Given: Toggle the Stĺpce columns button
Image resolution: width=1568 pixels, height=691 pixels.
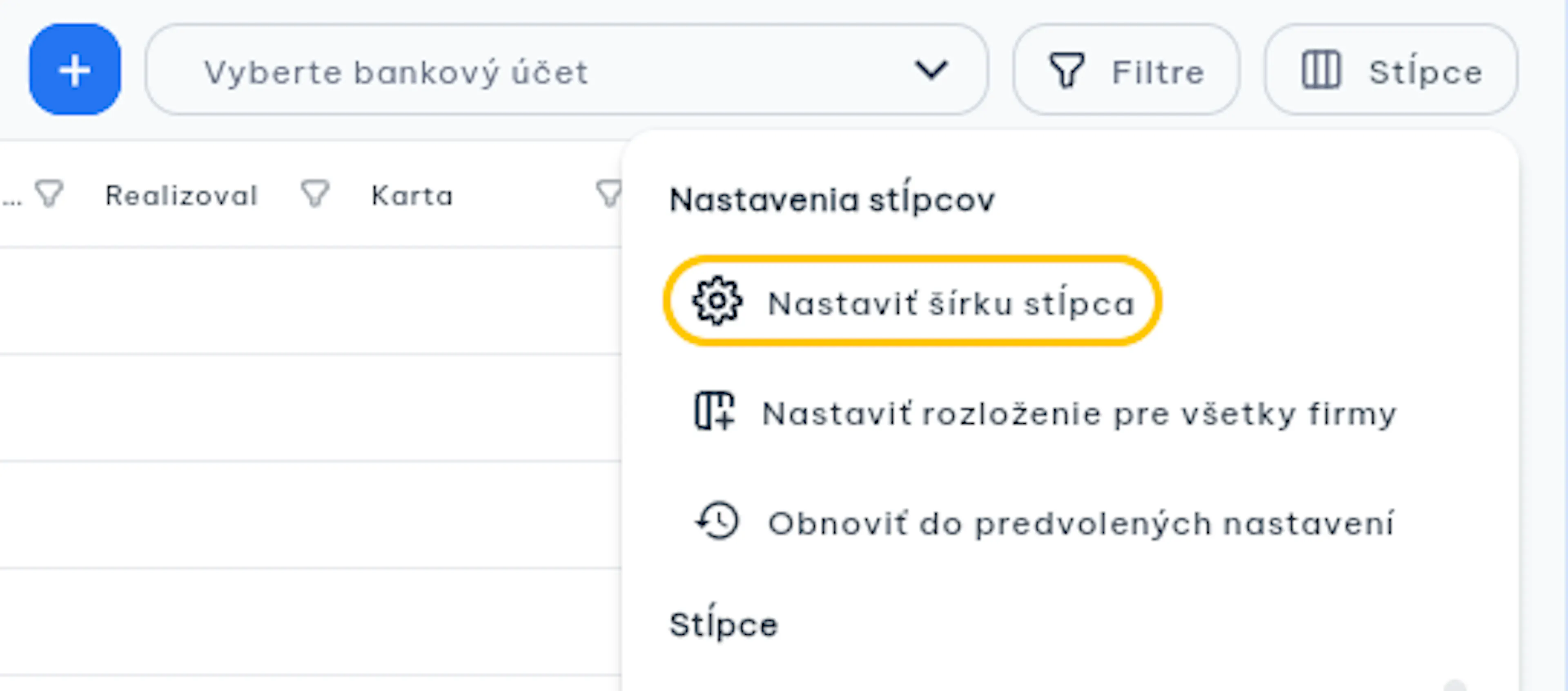Looking at the screenshot, I should pyautogui.click(x=1391, y=69).
